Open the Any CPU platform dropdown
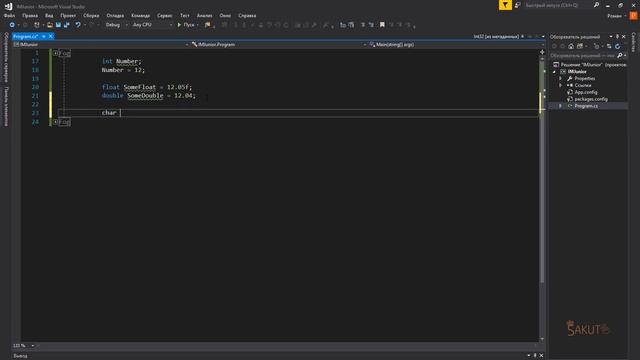 click(x=152, y=25)
